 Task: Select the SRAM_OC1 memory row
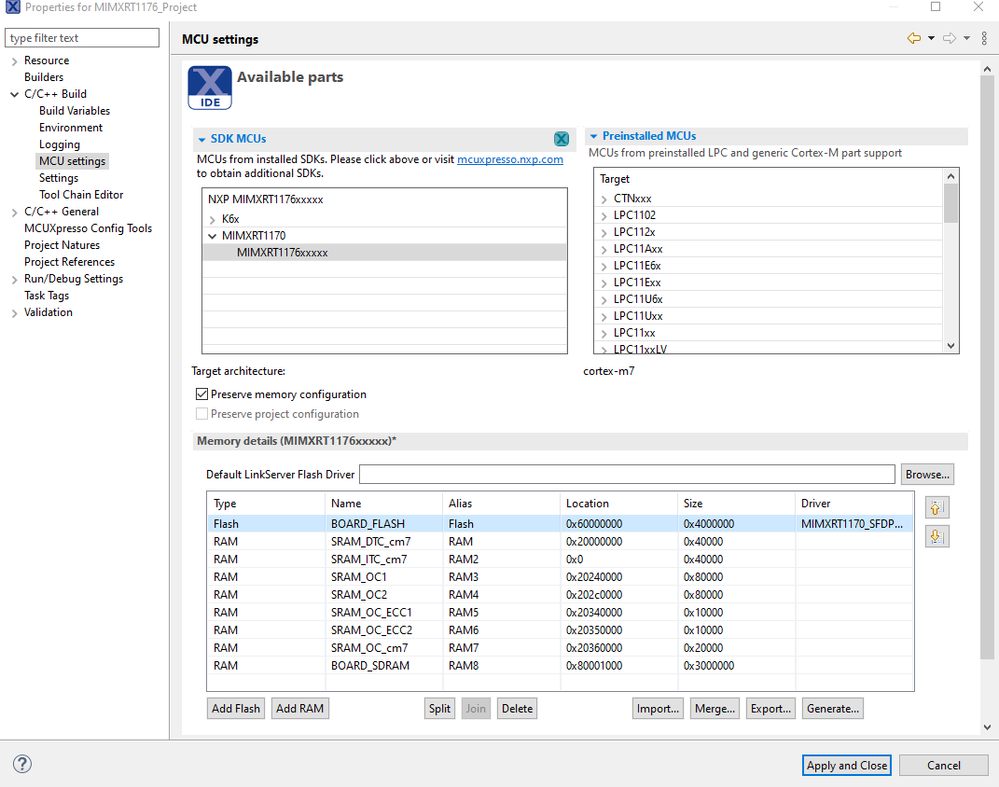coord(560,577)
